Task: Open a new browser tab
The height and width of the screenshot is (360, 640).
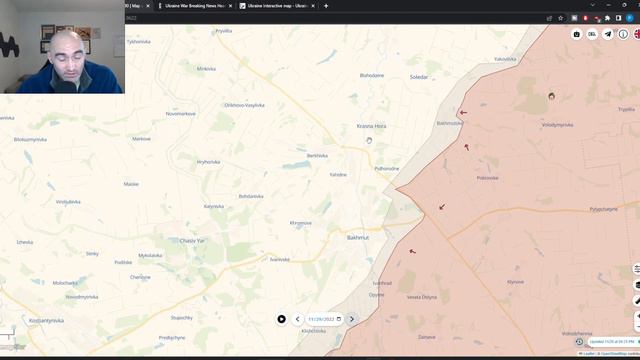Action: click(x=326, y=6)
